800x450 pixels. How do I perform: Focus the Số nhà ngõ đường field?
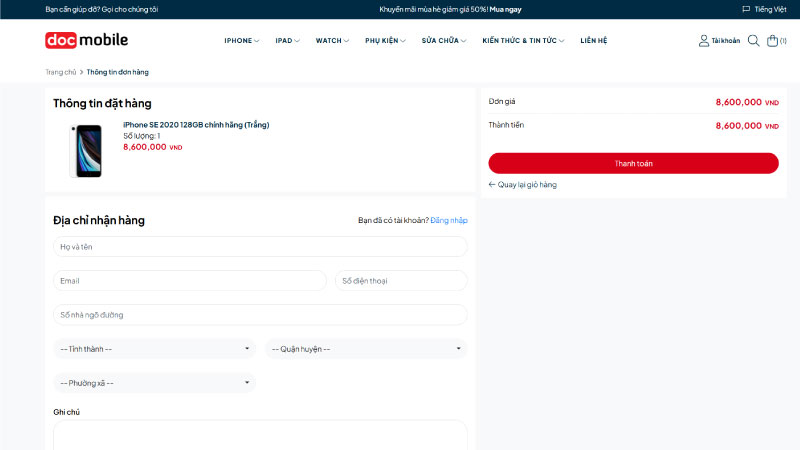(x=260, y=315)
